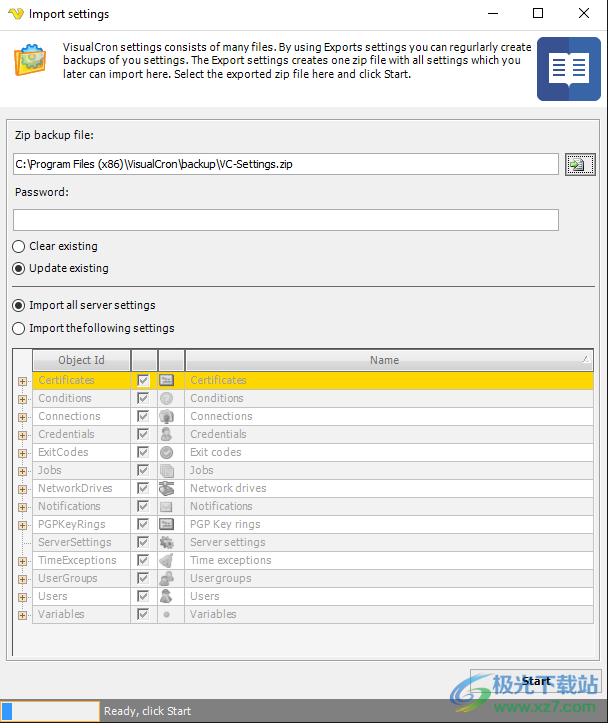Viewport: 609px width, 723px height.
Task: Click the Notifications envelope icon
Action: (x=166, y=507)
